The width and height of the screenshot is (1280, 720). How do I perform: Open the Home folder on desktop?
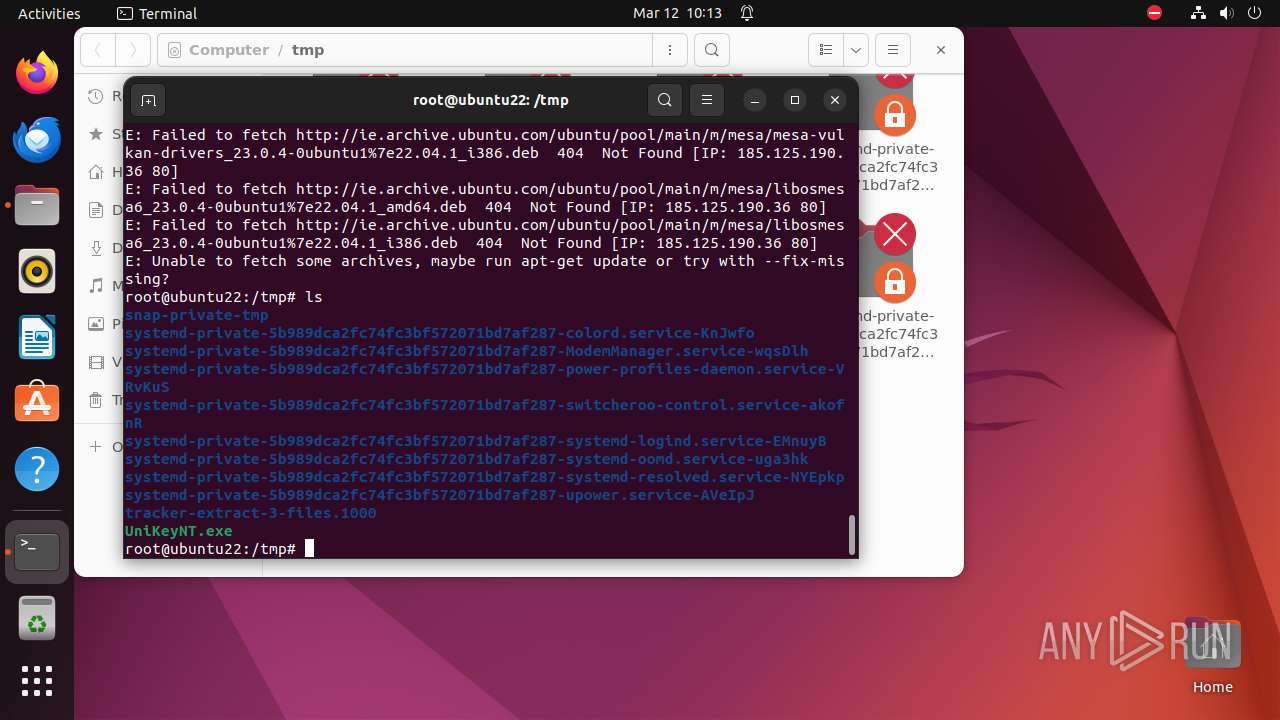(1213, 655)
